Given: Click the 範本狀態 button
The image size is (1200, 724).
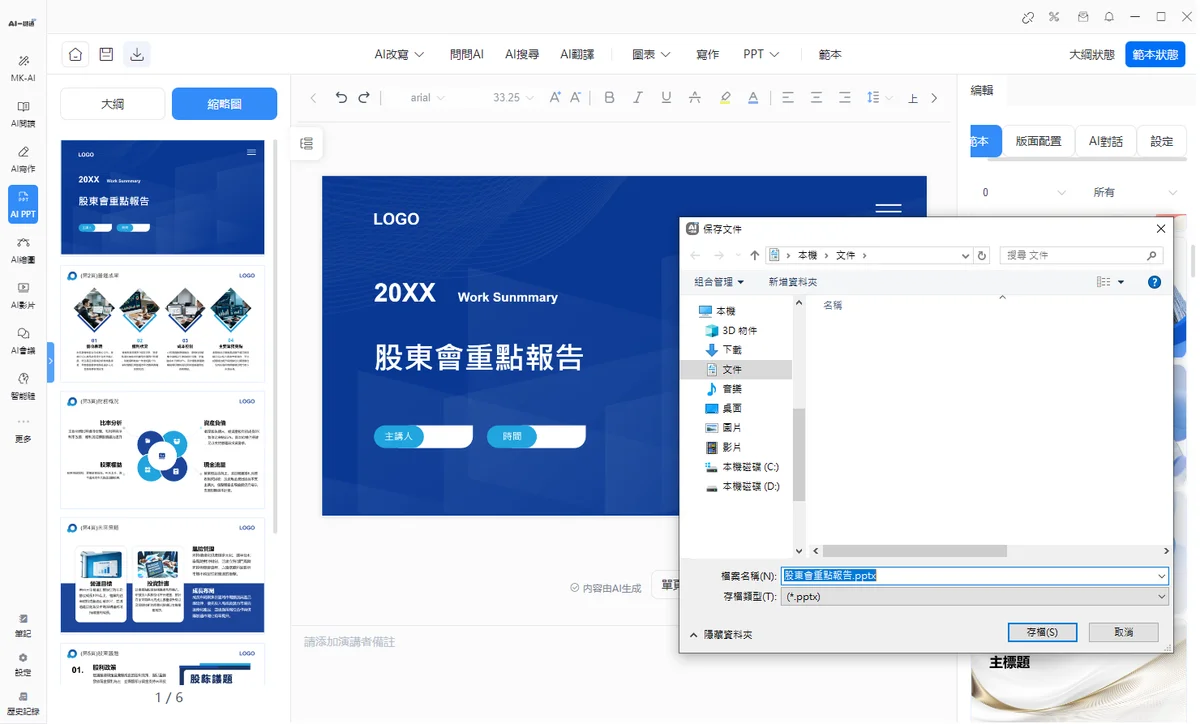Looking at the screenshot, I should pos(1155,54).
